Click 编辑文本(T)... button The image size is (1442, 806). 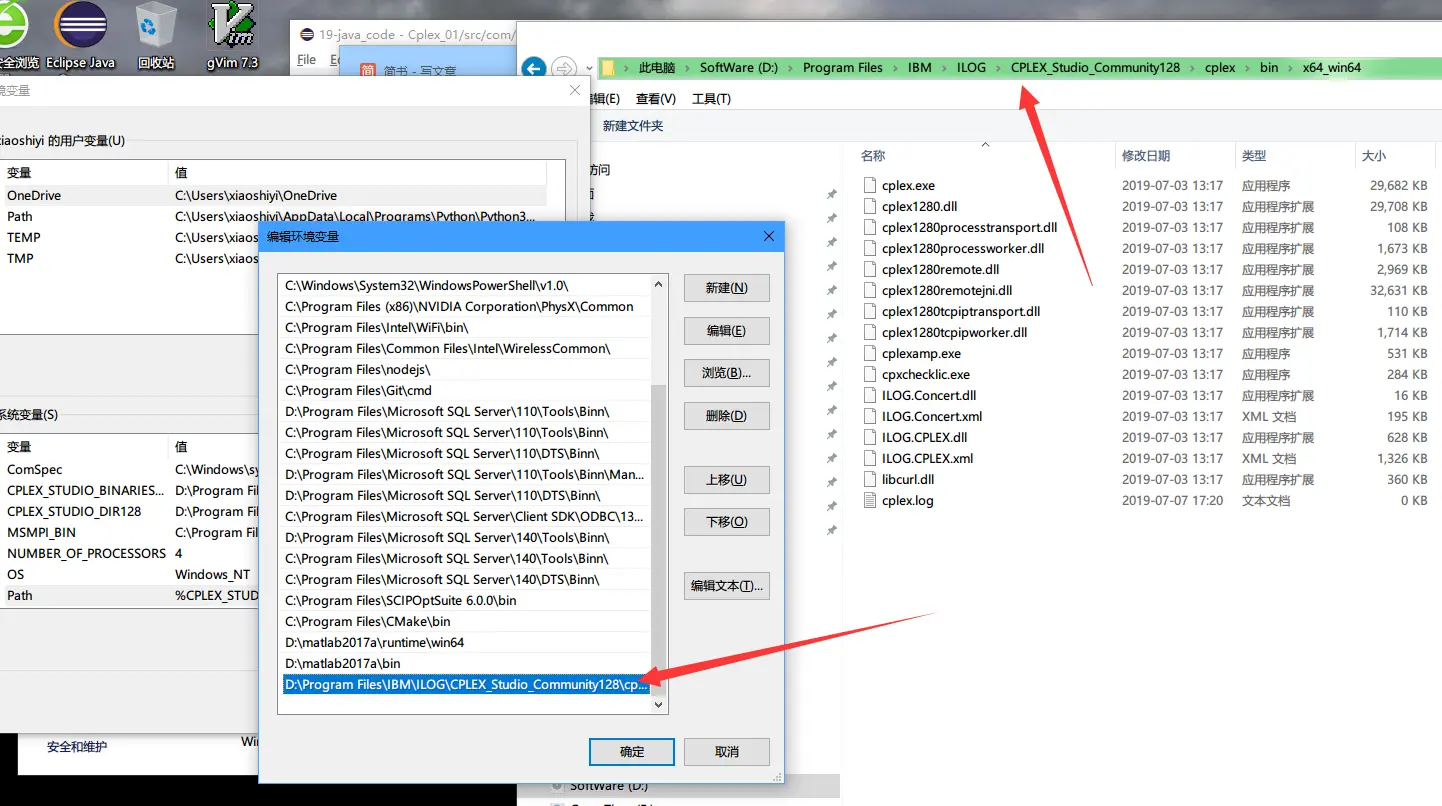tap(726, 586)
